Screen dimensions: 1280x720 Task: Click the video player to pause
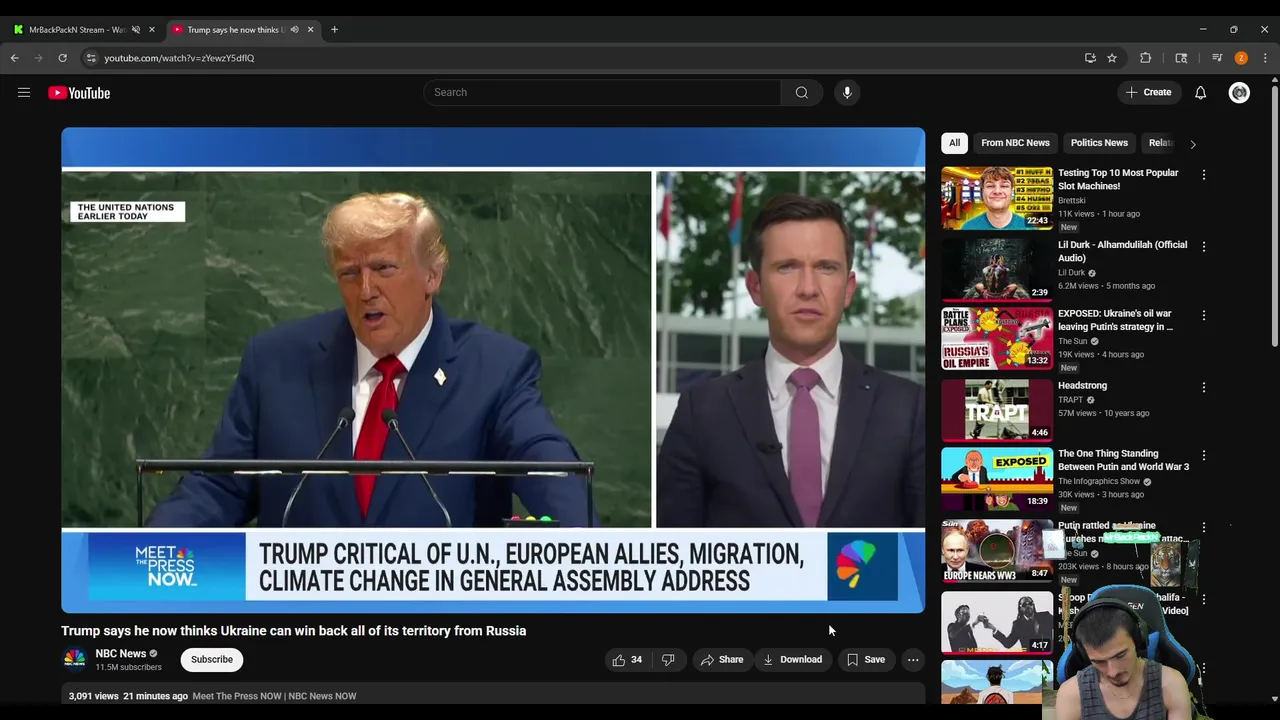coord(493,370)
